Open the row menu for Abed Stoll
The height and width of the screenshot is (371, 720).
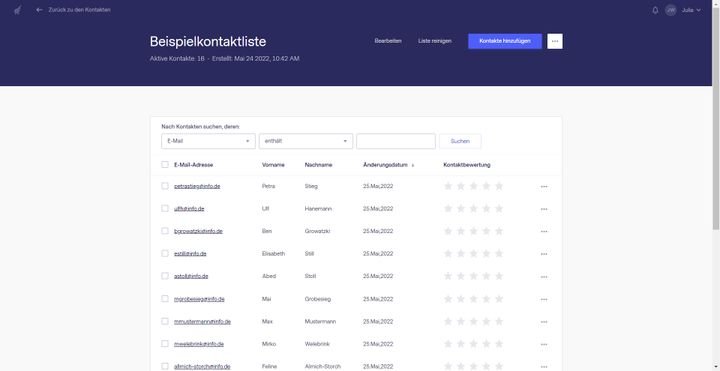544,277
